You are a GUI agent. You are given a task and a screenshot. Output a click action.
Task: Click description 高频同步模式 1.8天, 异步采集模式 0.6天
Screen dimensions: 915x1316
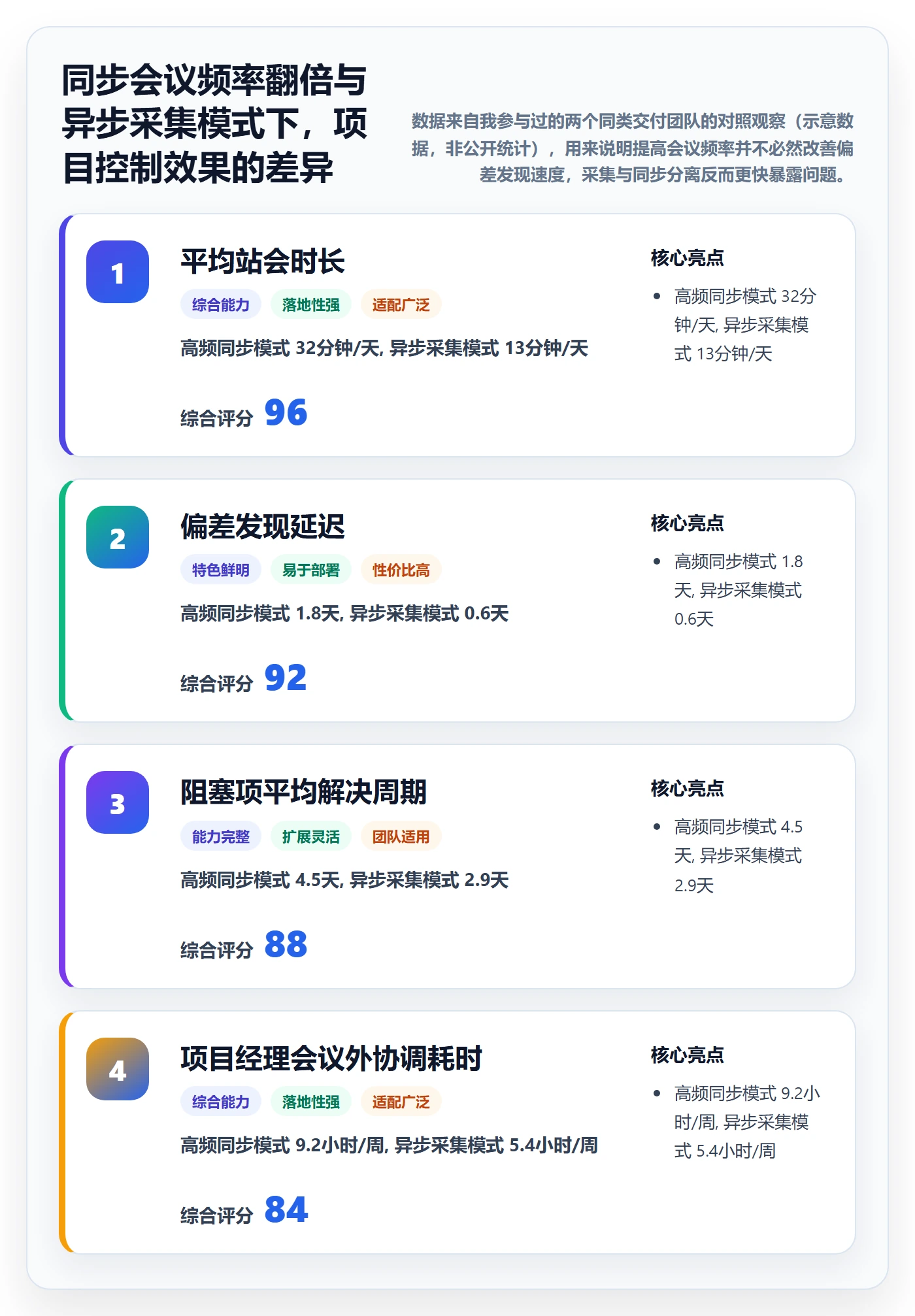pos(344,614)
